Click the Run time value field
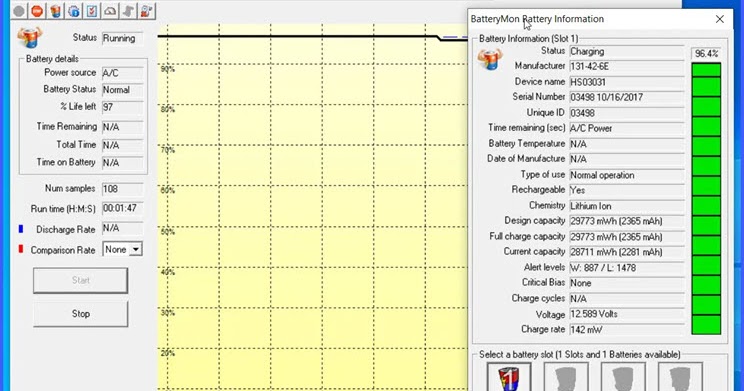 point(122,208)
